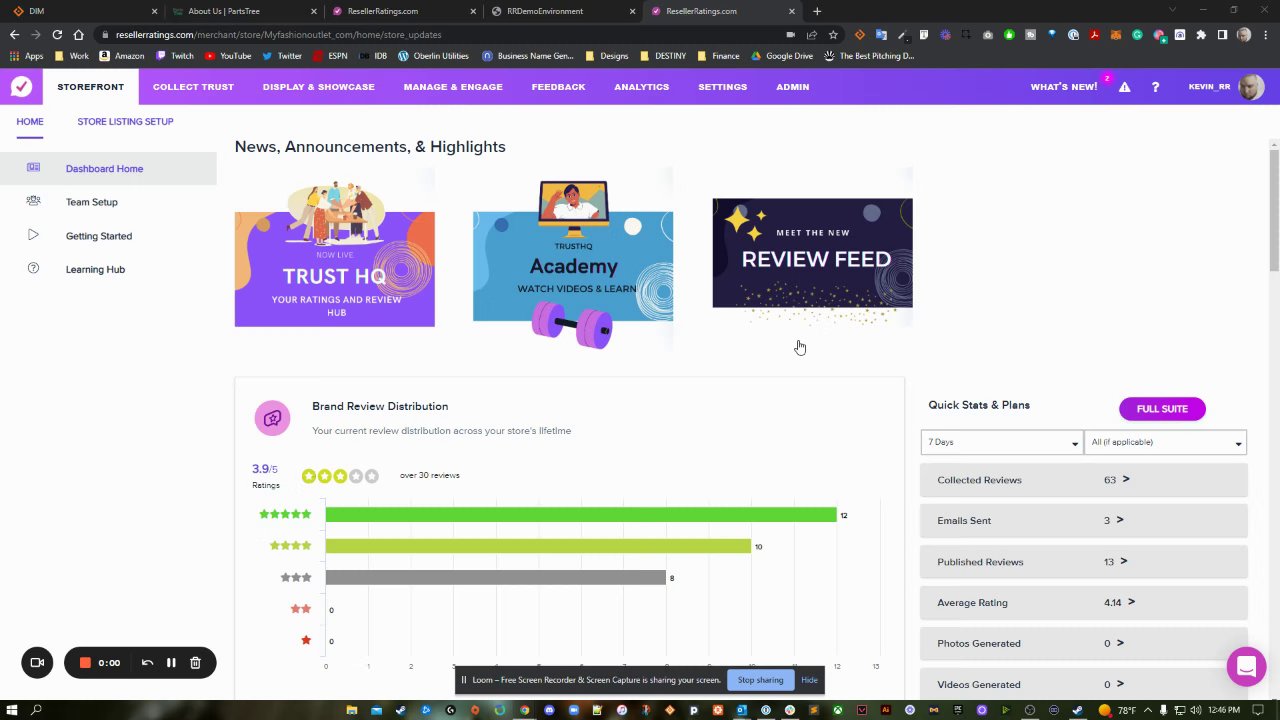This screenshot has width=1280, height=720.
Task: Open the Chrome extensions puzzle icon
Action: point(1201,34)
